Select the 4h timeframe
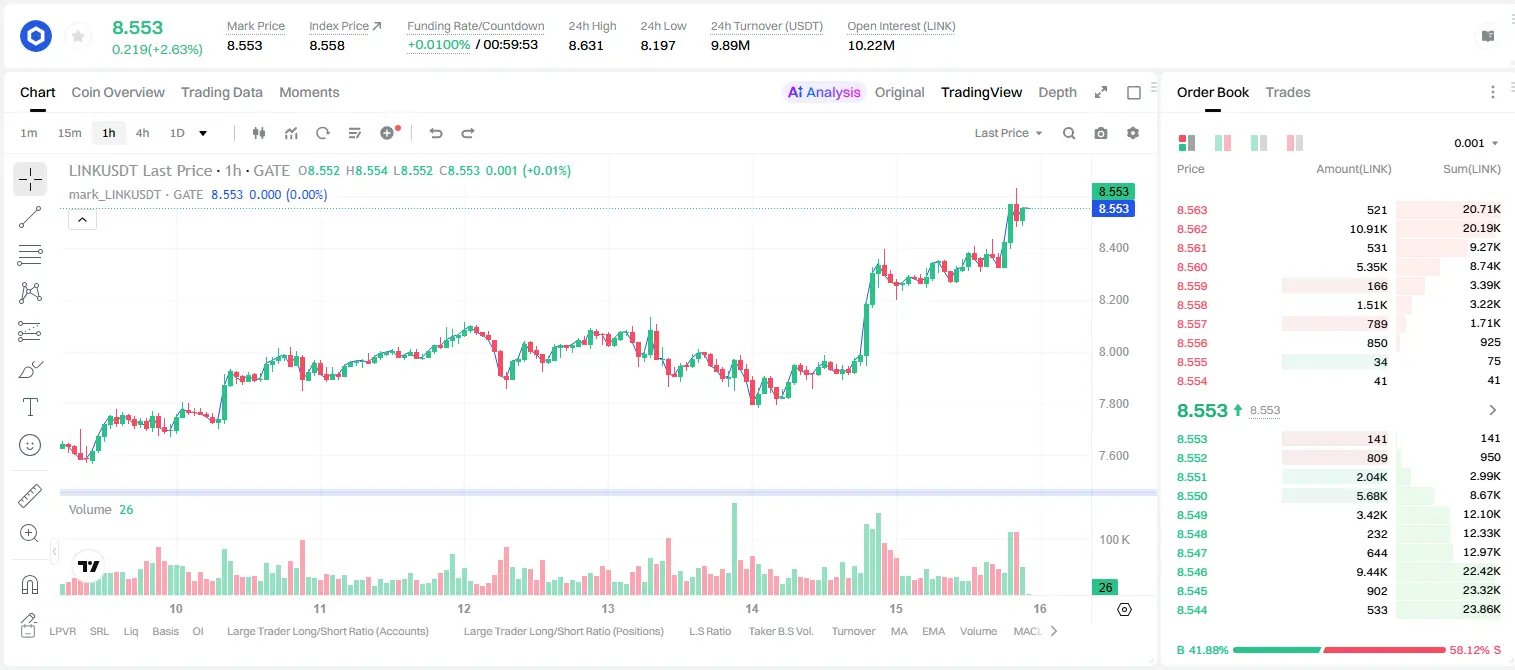The width and height of the screenshot is (1515, 670). click(x=142, y=133)
